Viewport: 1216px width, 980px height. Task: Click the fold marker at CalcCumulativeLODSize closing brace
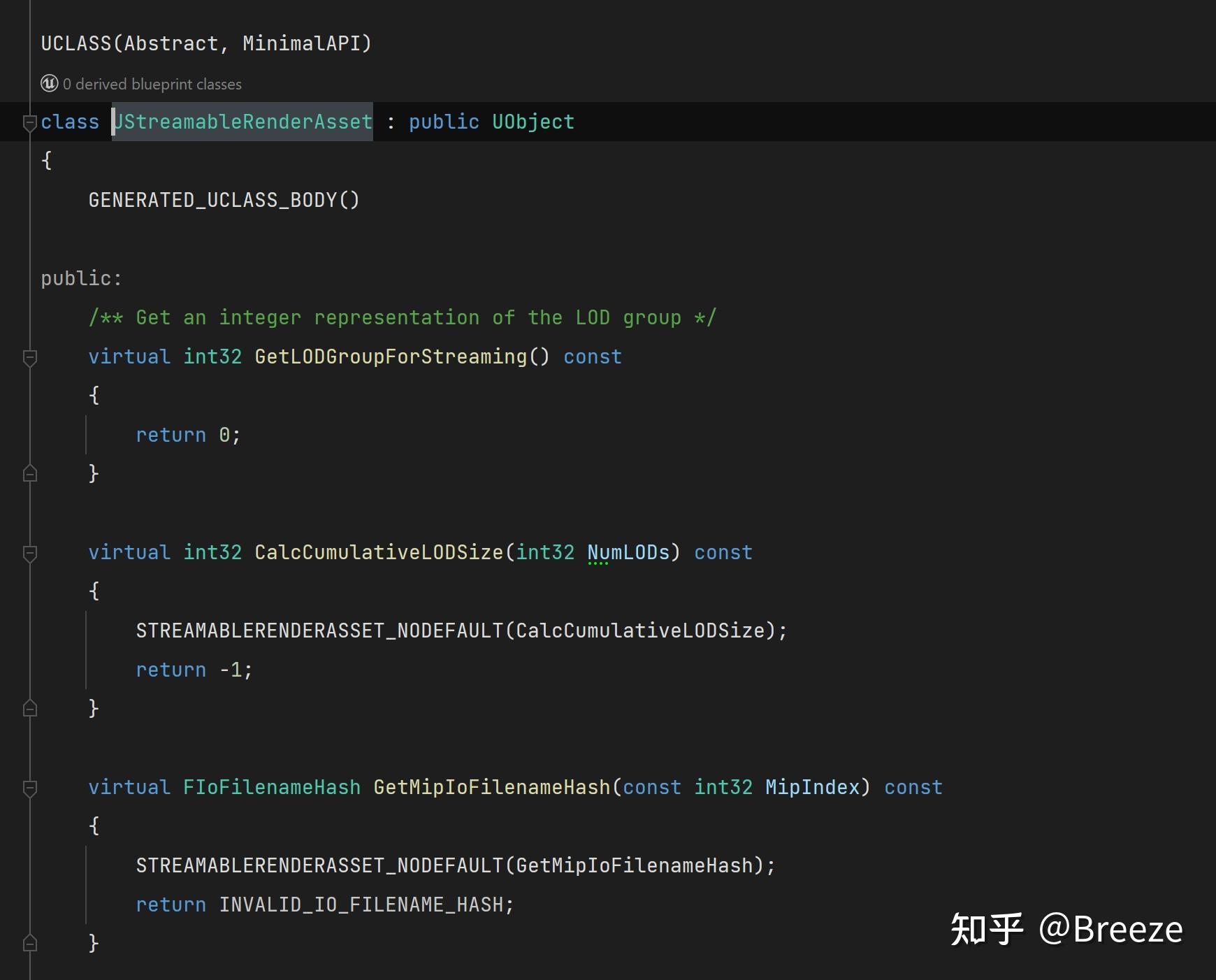29,708
